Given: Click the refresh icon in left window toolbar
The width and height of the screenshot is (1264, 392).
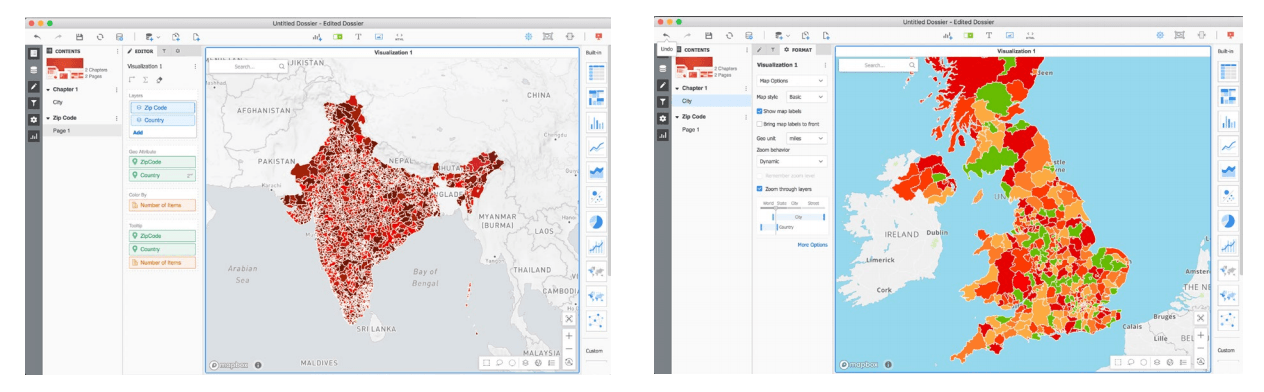Looking at the screenshot, I should pyautogui.click(x=99, y=36).
